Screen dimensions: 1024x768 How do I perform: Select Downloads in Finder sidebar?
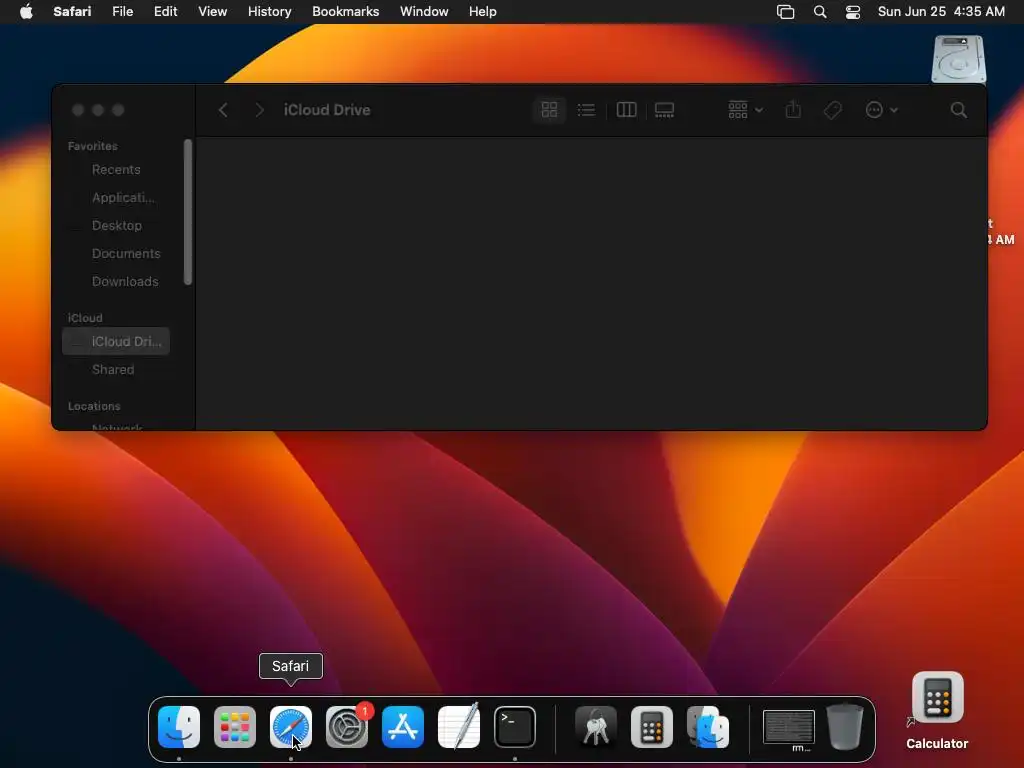click(x=116, y=282)
